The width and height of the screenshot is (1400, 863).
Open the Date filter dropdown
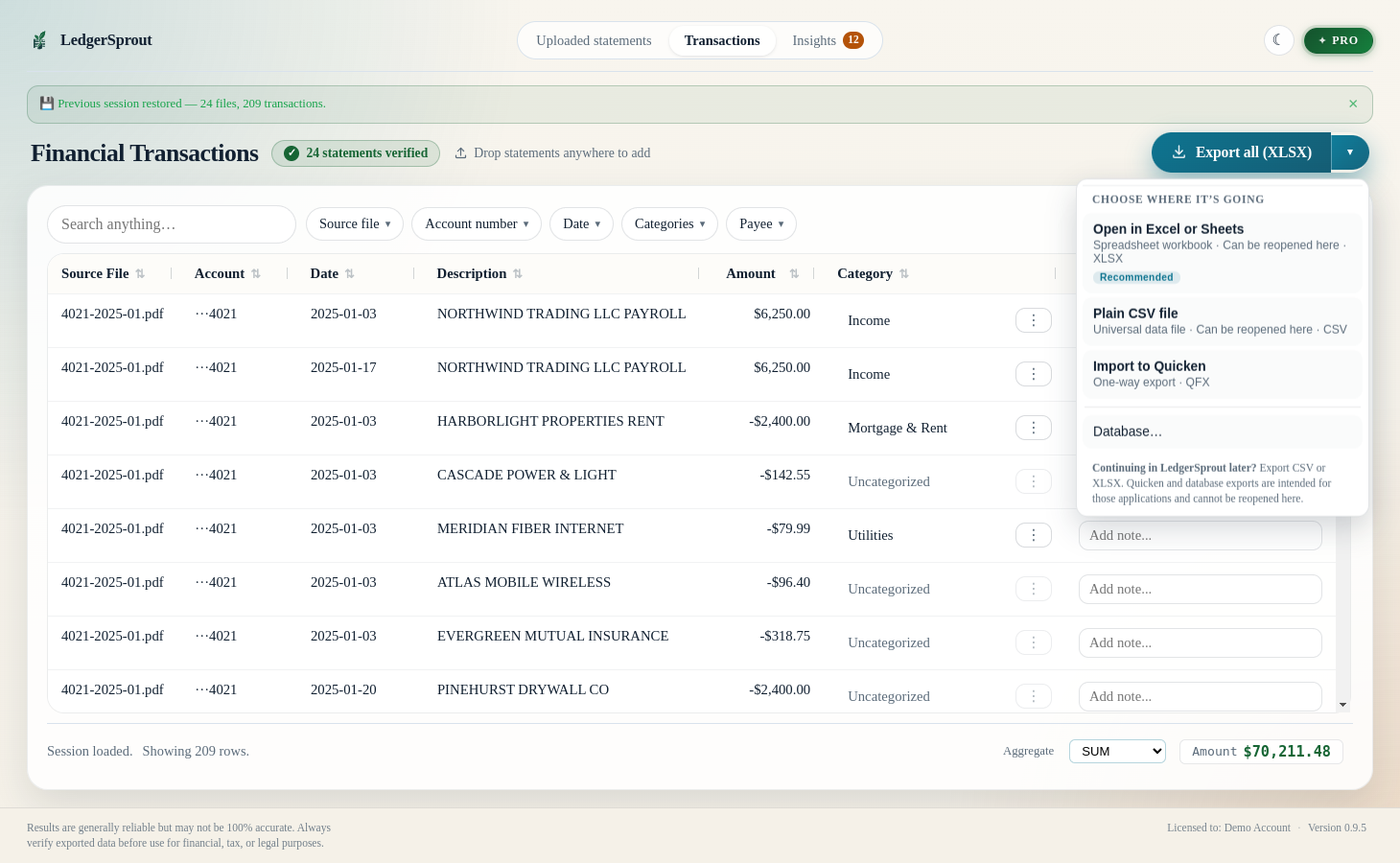click(581, 224)
